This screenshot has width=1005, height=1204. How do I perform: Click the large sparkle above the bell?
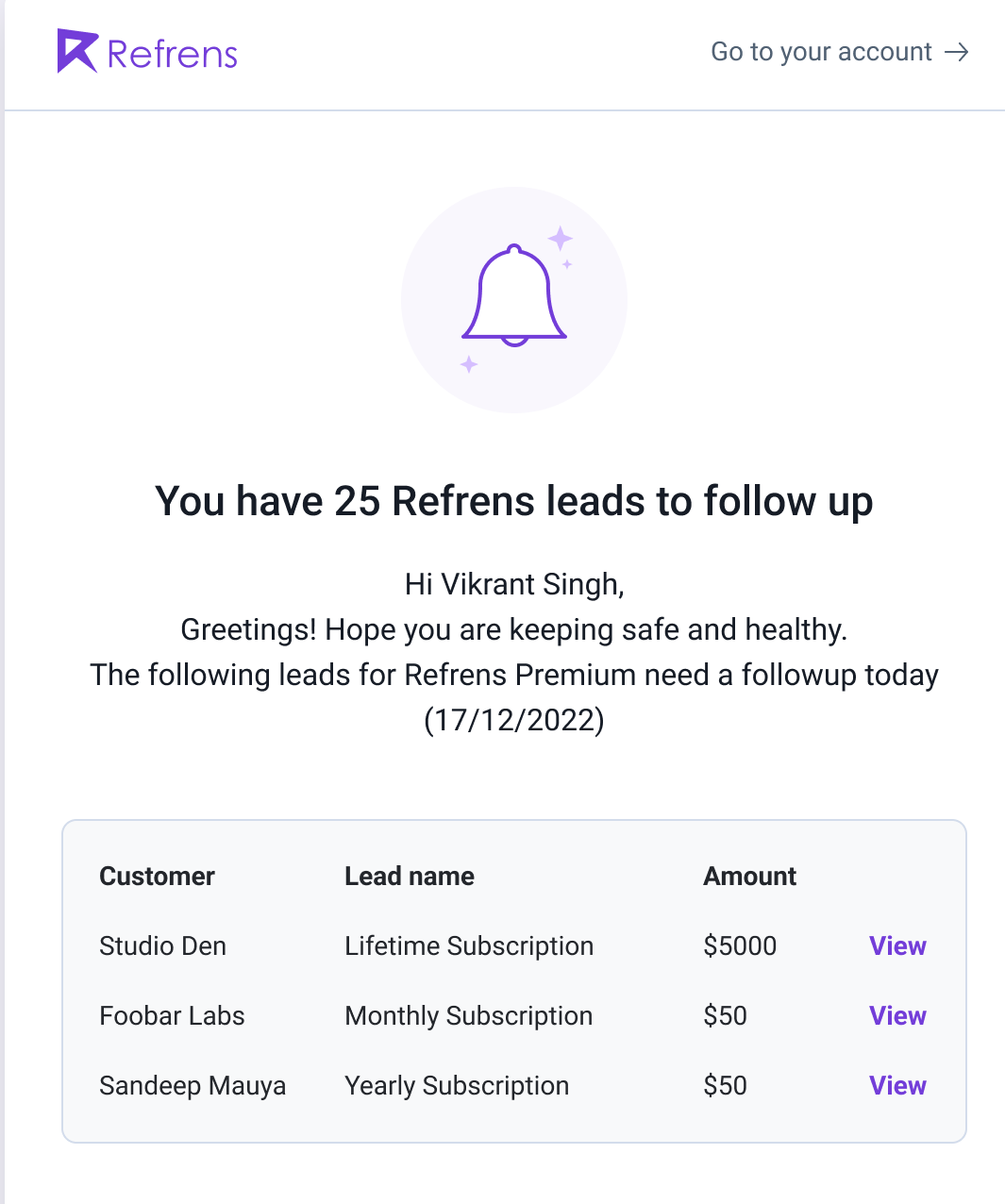(x=561, y=236)
